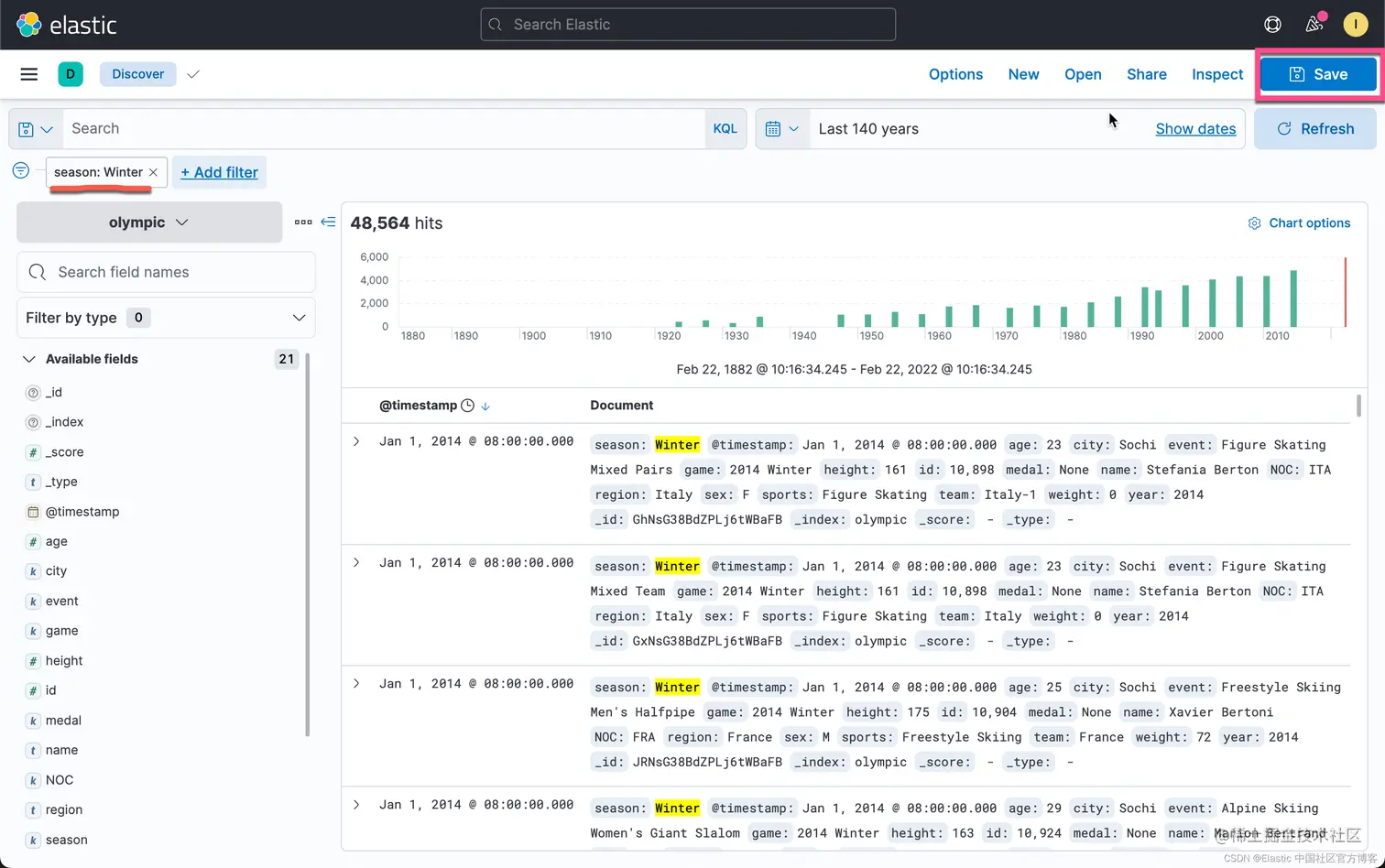Open the index pattern options ellipsis
This screenshot has width=1385, height=868.
[x=303, y=222]
